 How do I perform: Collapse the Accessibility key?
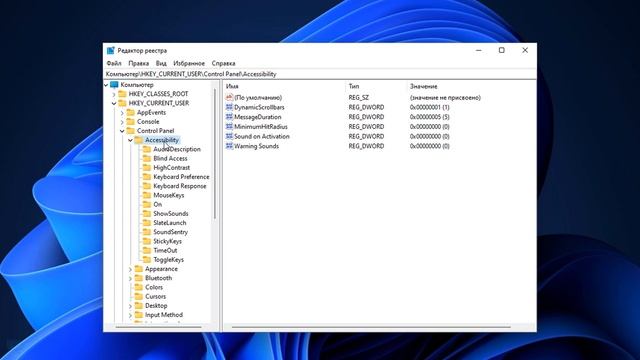(130, 140)
